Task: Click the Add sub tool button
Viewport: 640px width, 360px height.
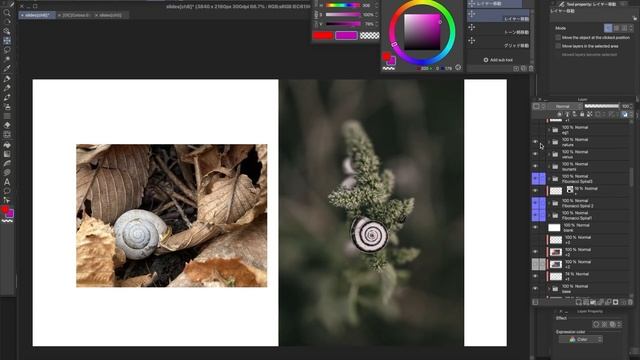Action: tap(498, 60)
